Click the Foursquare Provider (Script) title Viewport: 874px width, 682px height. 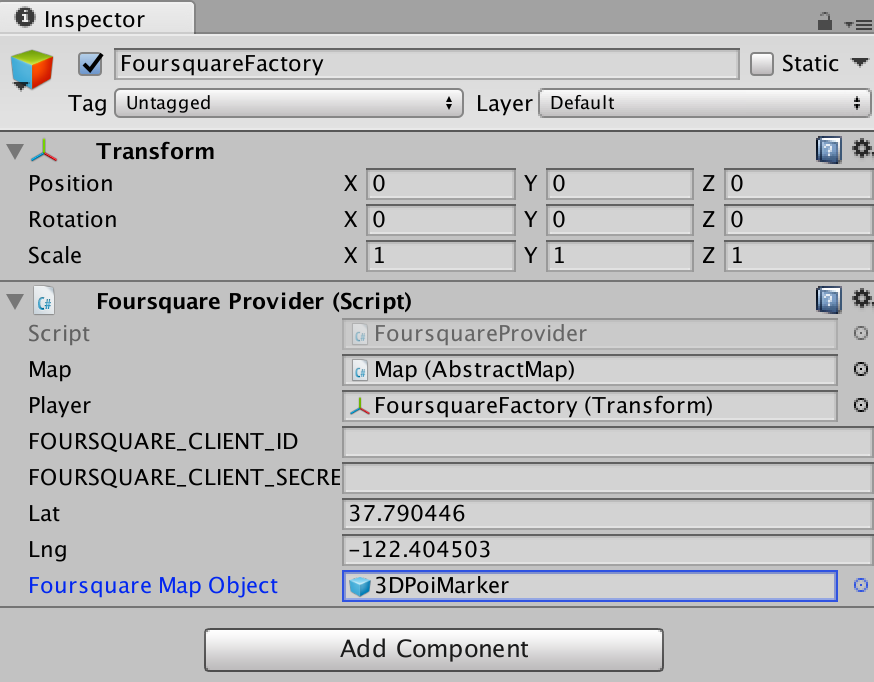pyautogui.click(x=254, y=301)
